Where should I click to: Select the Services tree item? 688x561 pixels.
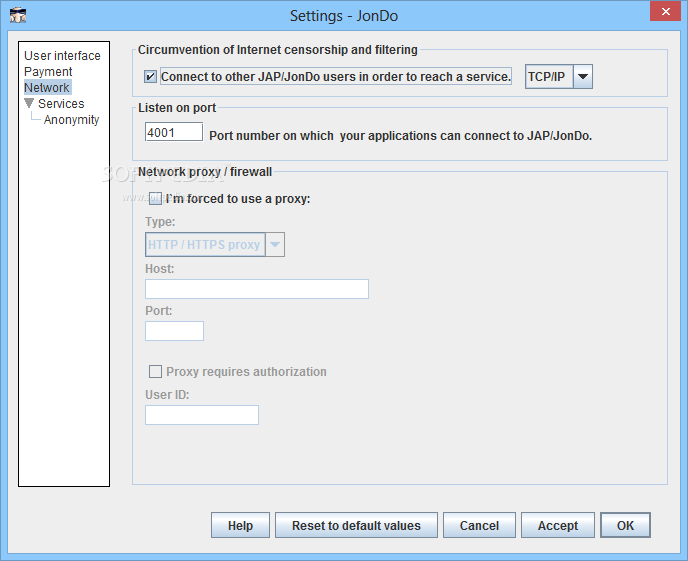click(61, 104)
